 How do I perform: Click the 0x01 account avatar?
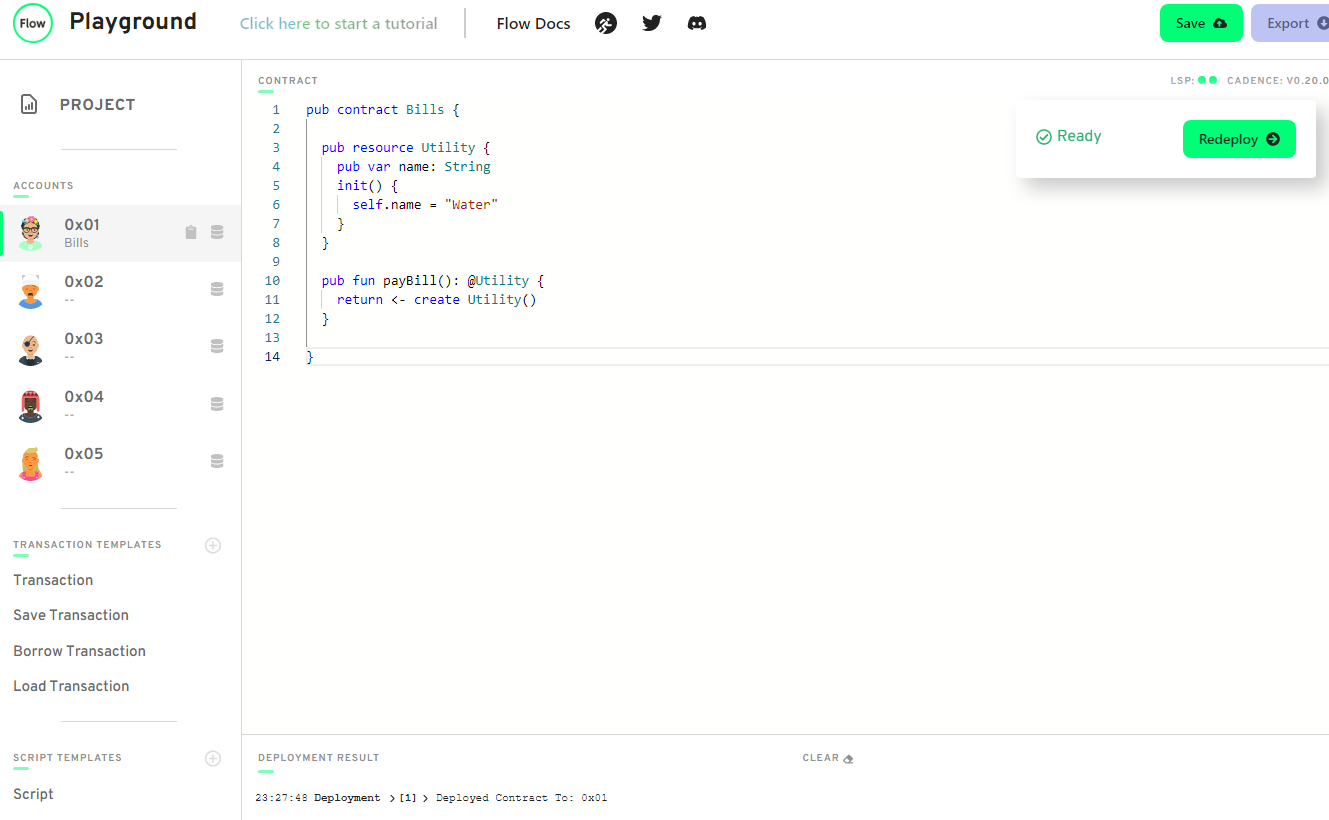(31, 233)
